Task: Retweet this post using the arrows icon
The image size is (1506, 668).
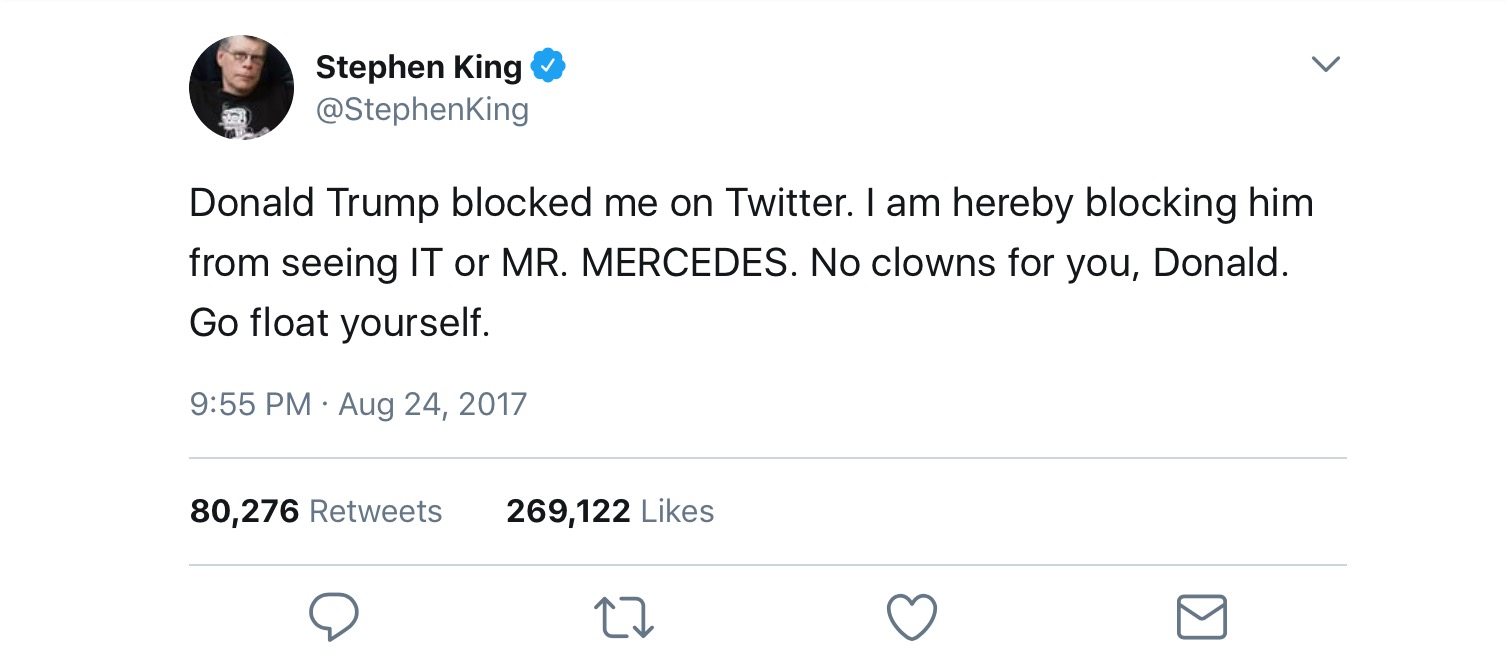Action: [x=623, y=617]
